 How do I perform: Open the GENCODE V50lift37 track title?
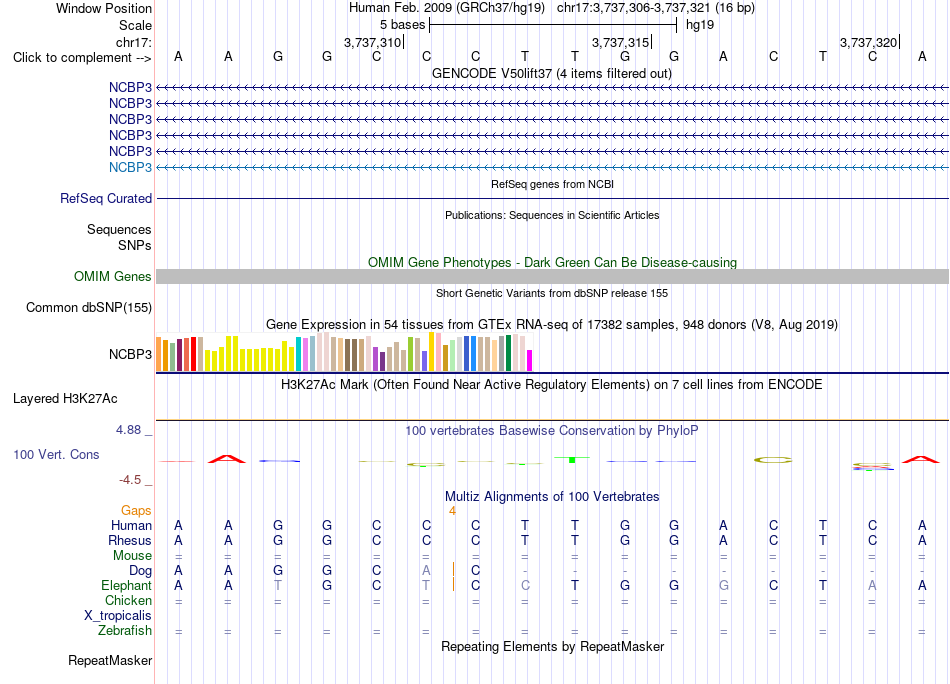(x=551, y=73)
